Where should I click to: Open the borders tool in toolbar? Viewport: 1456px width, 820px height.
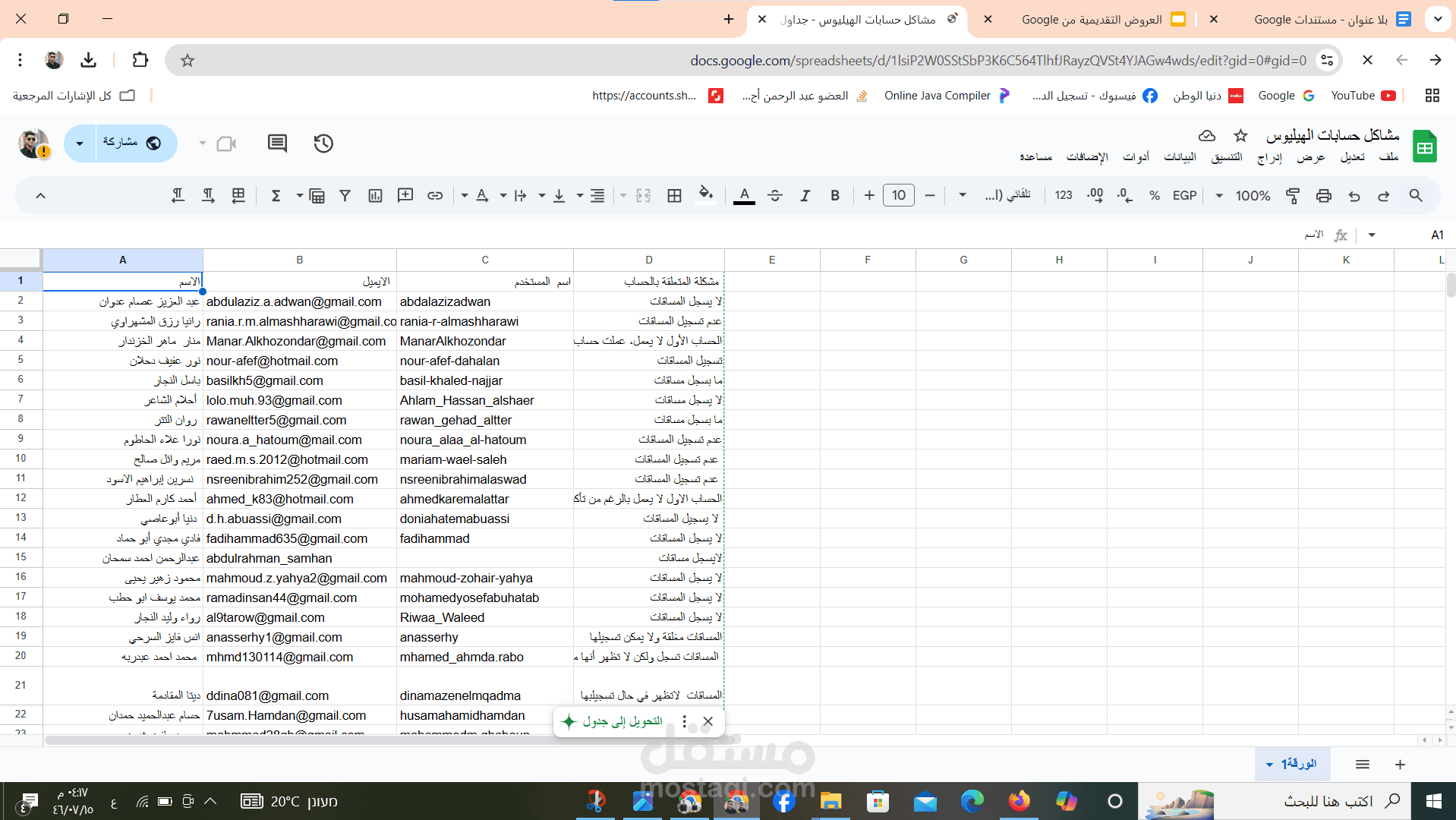(x=674, y=195)
